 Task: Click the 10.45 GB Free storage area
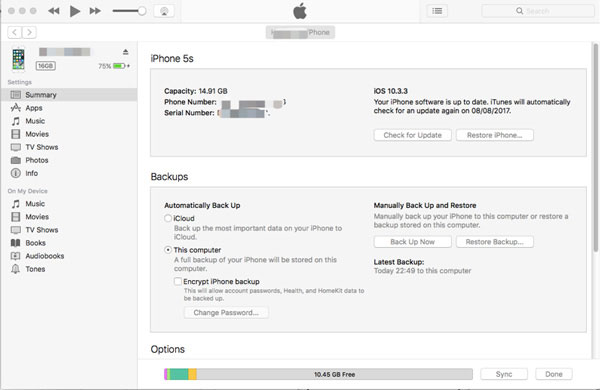coord(334,374)
